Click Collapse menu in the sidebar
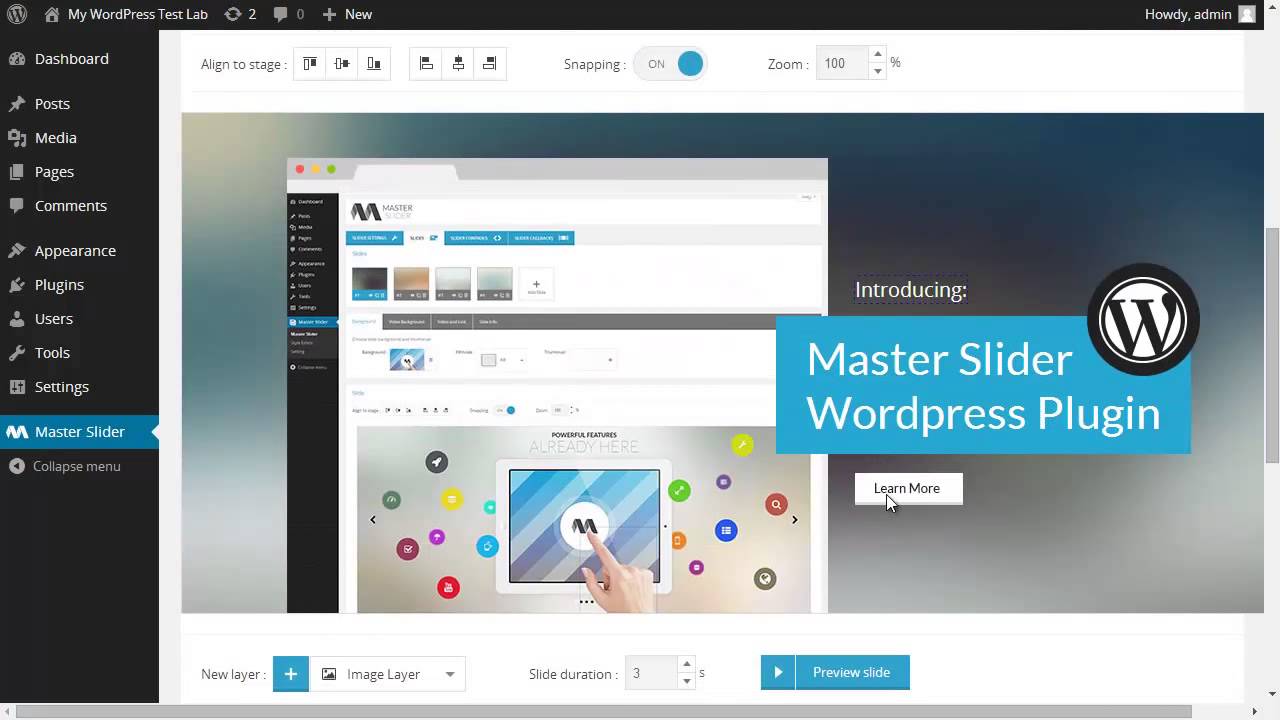The width and height of the screenshot is (1280, 720). [x=76, y=466]
